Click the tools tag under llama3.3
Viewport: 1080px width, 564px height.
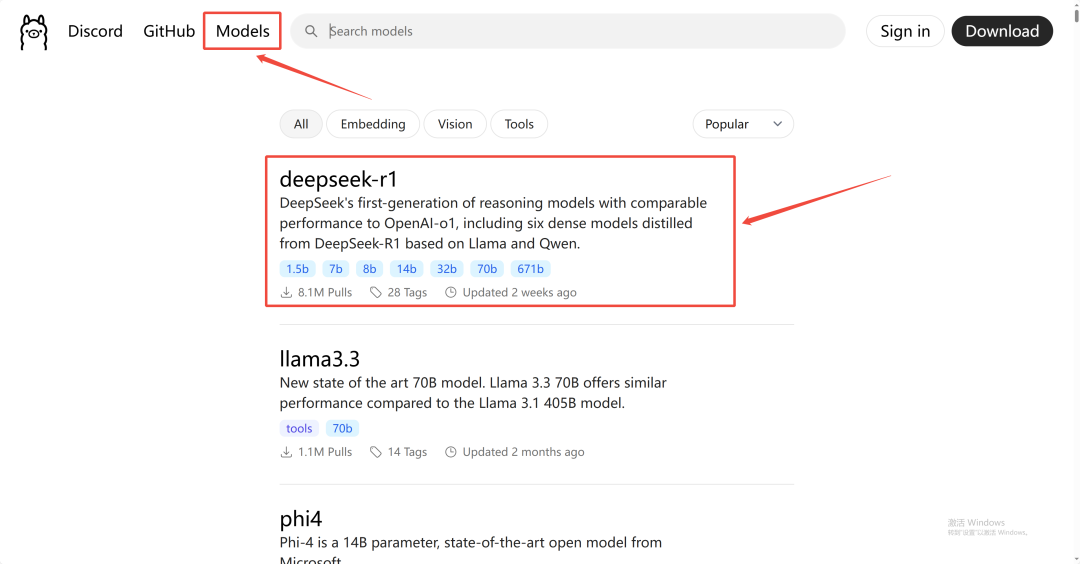299,428
